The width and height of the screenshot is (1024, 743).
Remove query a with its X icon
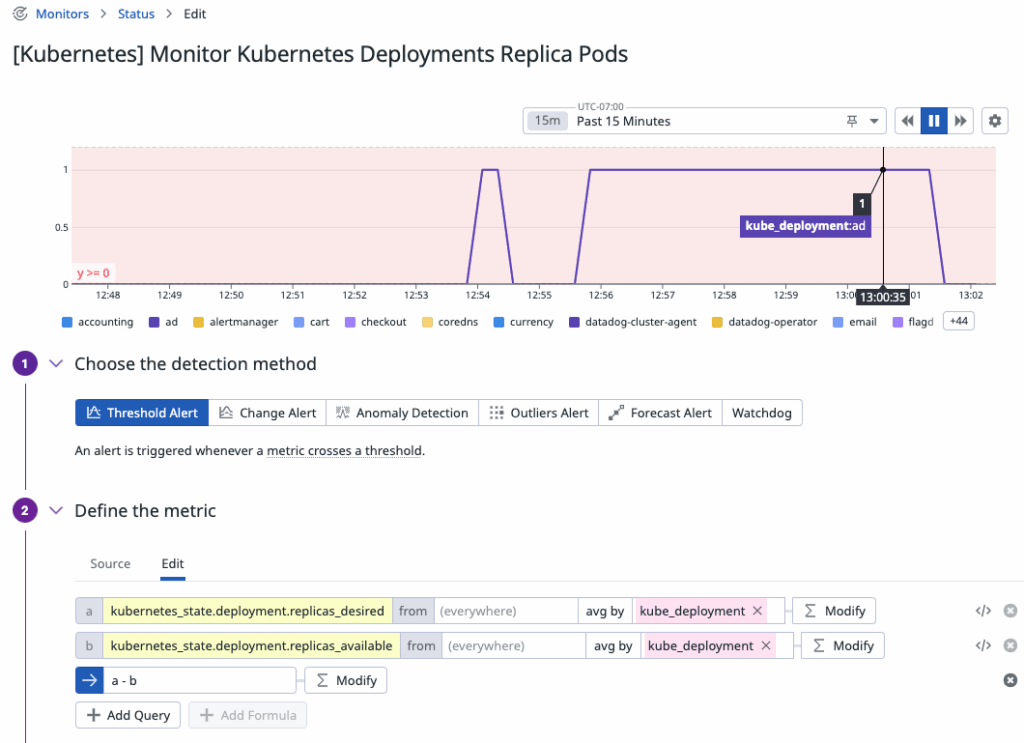[x=1010, y=611]
